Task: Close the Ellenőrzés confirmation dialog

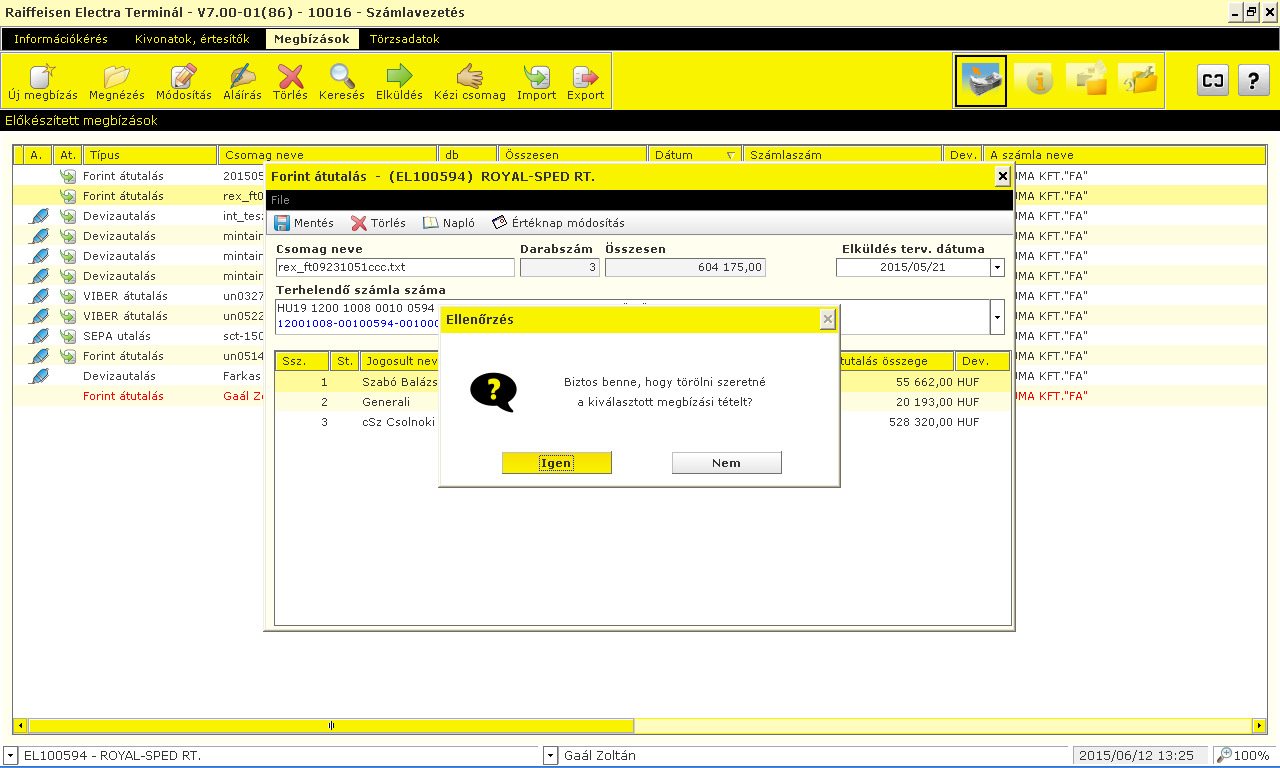Action: pos(827,319)
